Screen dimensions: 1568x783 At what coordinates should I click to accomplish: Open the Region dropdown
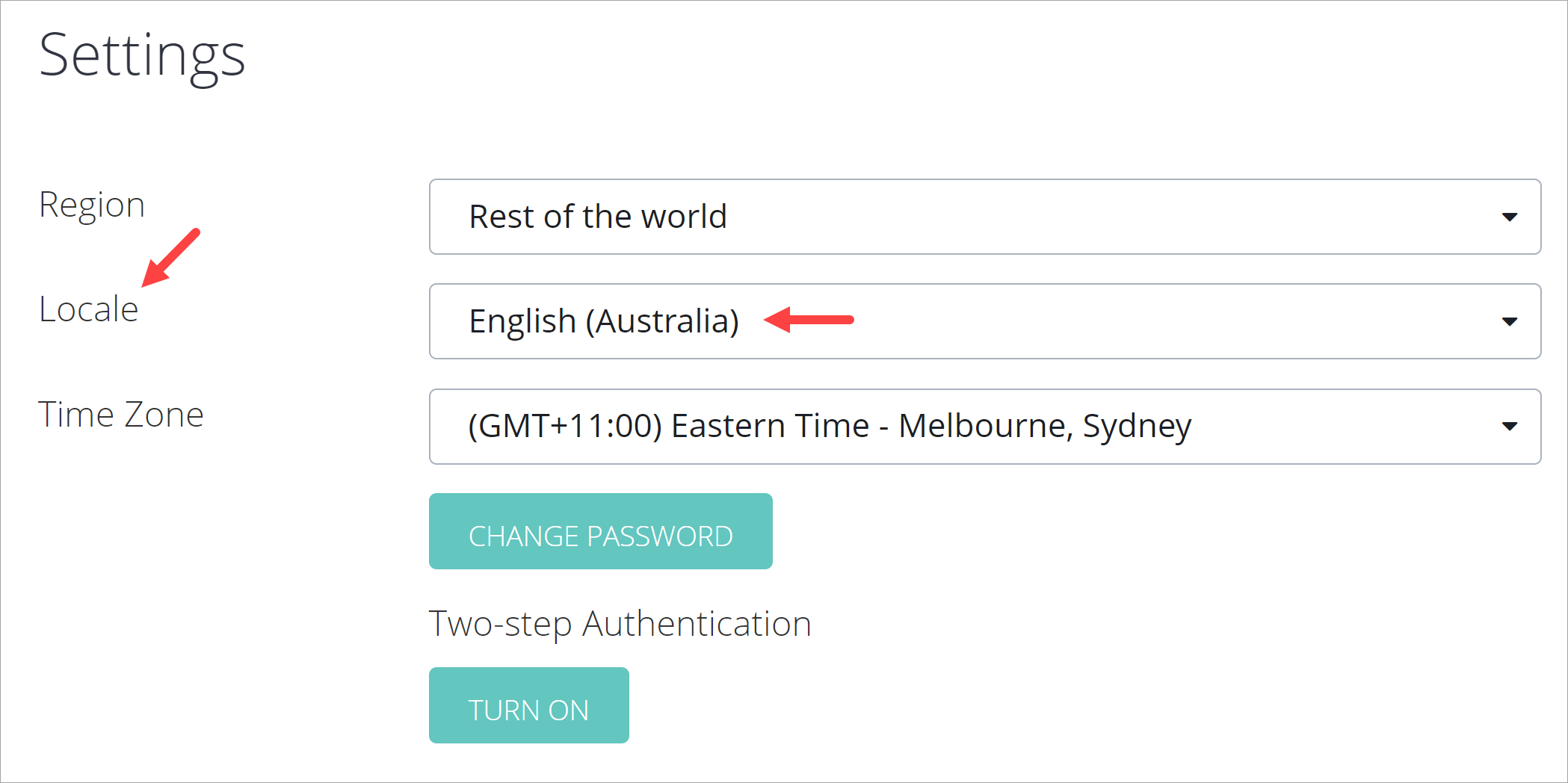pos(984,217)
